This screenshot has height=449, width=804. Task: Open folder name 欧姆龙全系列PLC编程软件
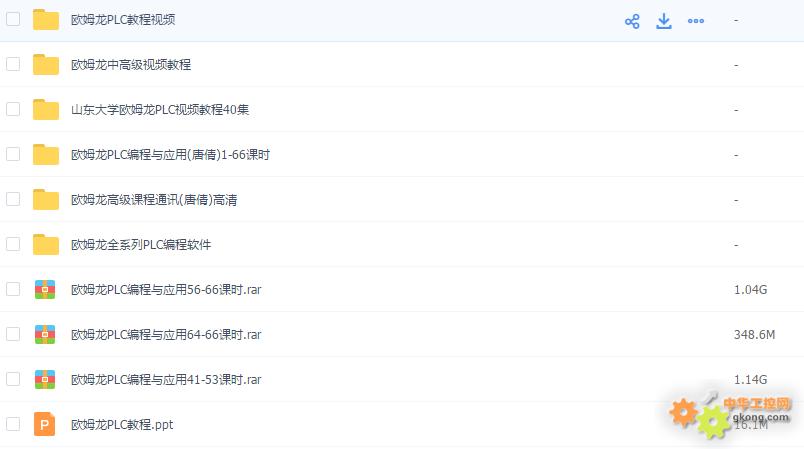(141, 244)
